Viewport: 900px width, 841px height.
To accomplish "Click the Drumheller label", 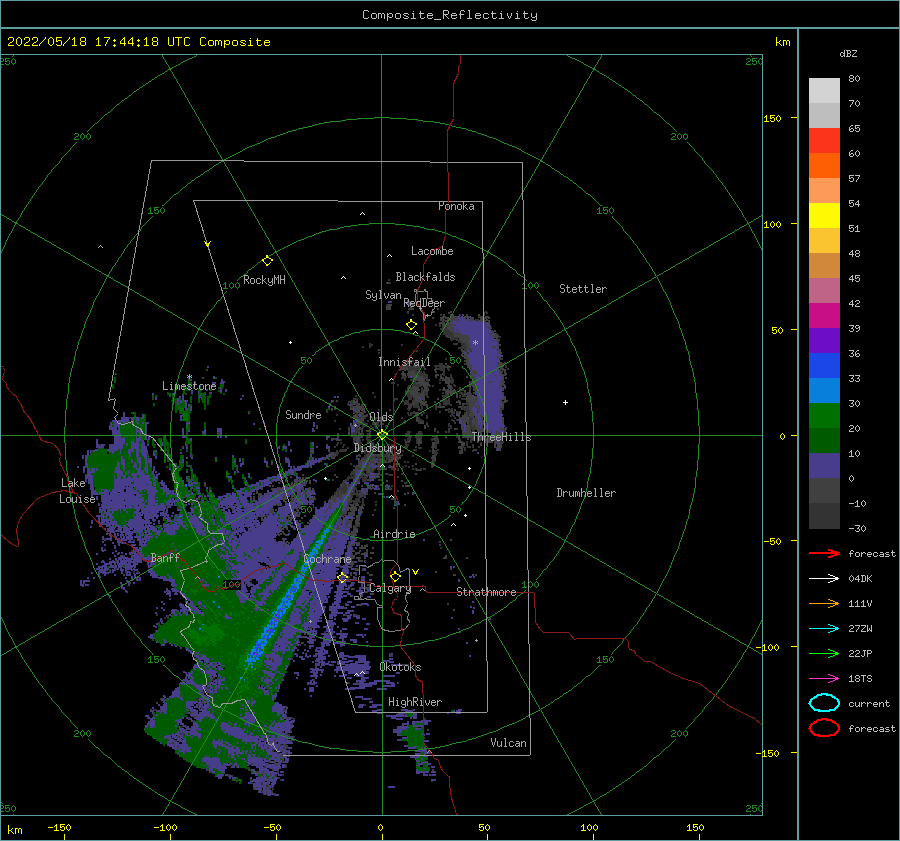I will pyautogui.click(x=586, y=493).
